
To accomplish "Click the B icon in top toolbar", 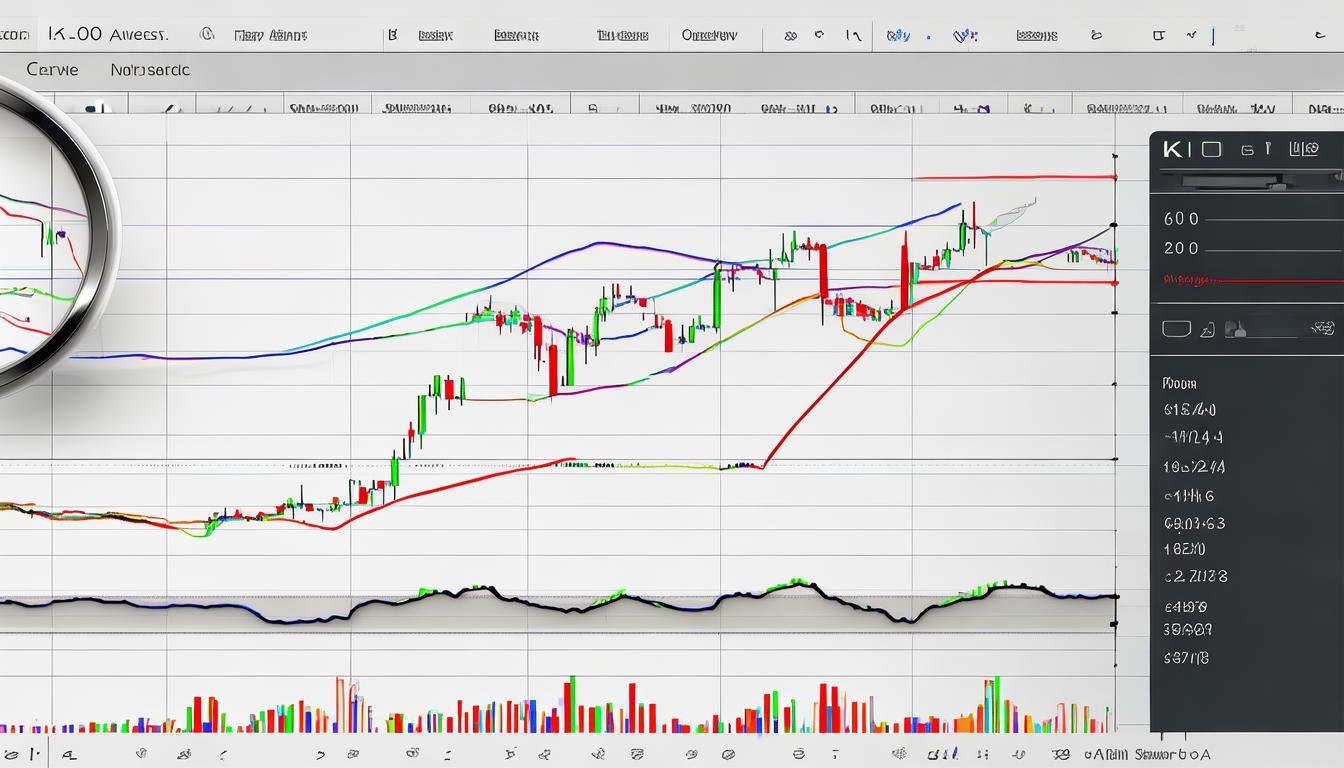I will point(393,34).
